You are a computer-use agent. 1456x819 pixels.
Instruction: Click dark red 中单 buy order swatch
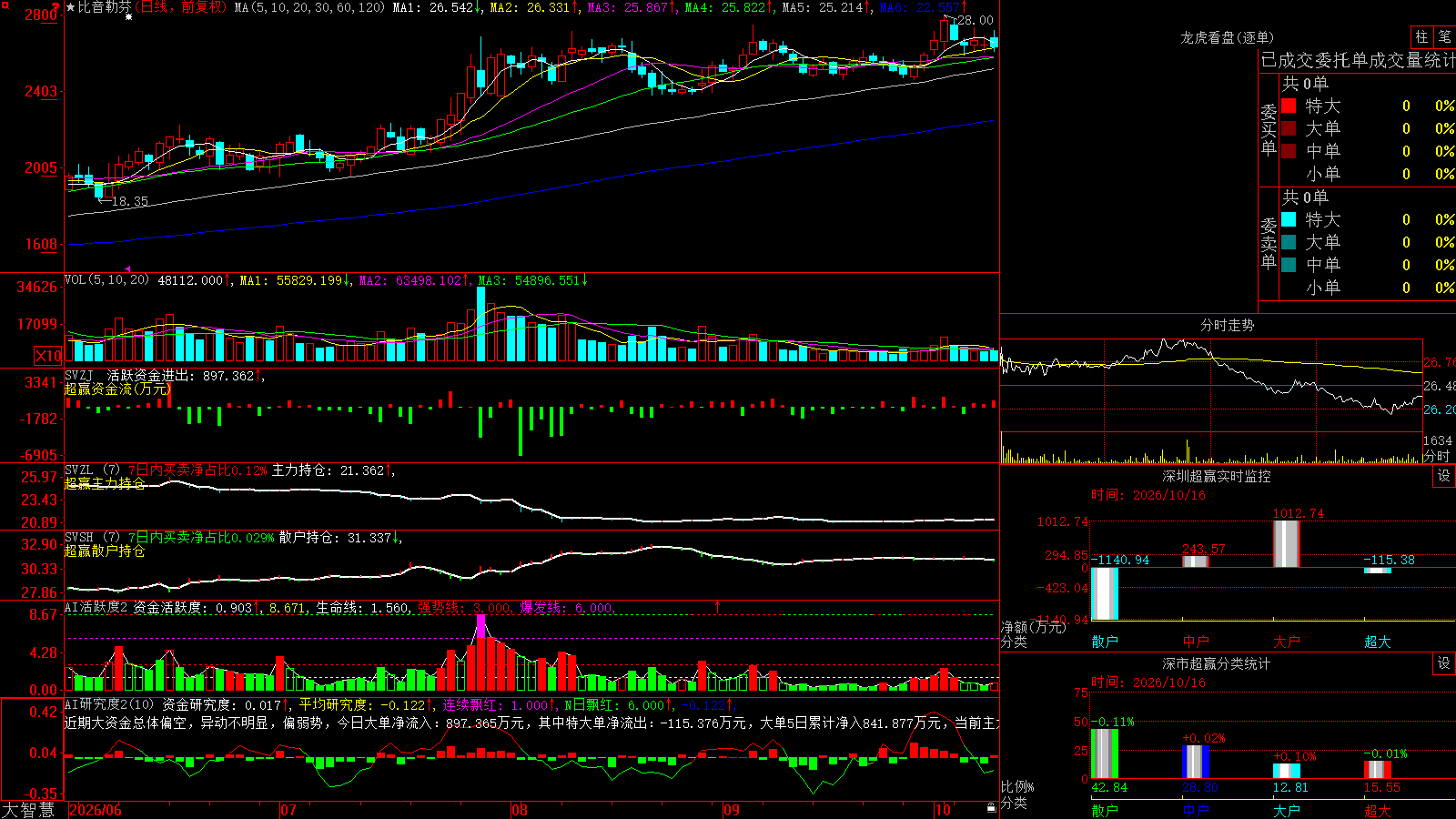(1289, 151)
